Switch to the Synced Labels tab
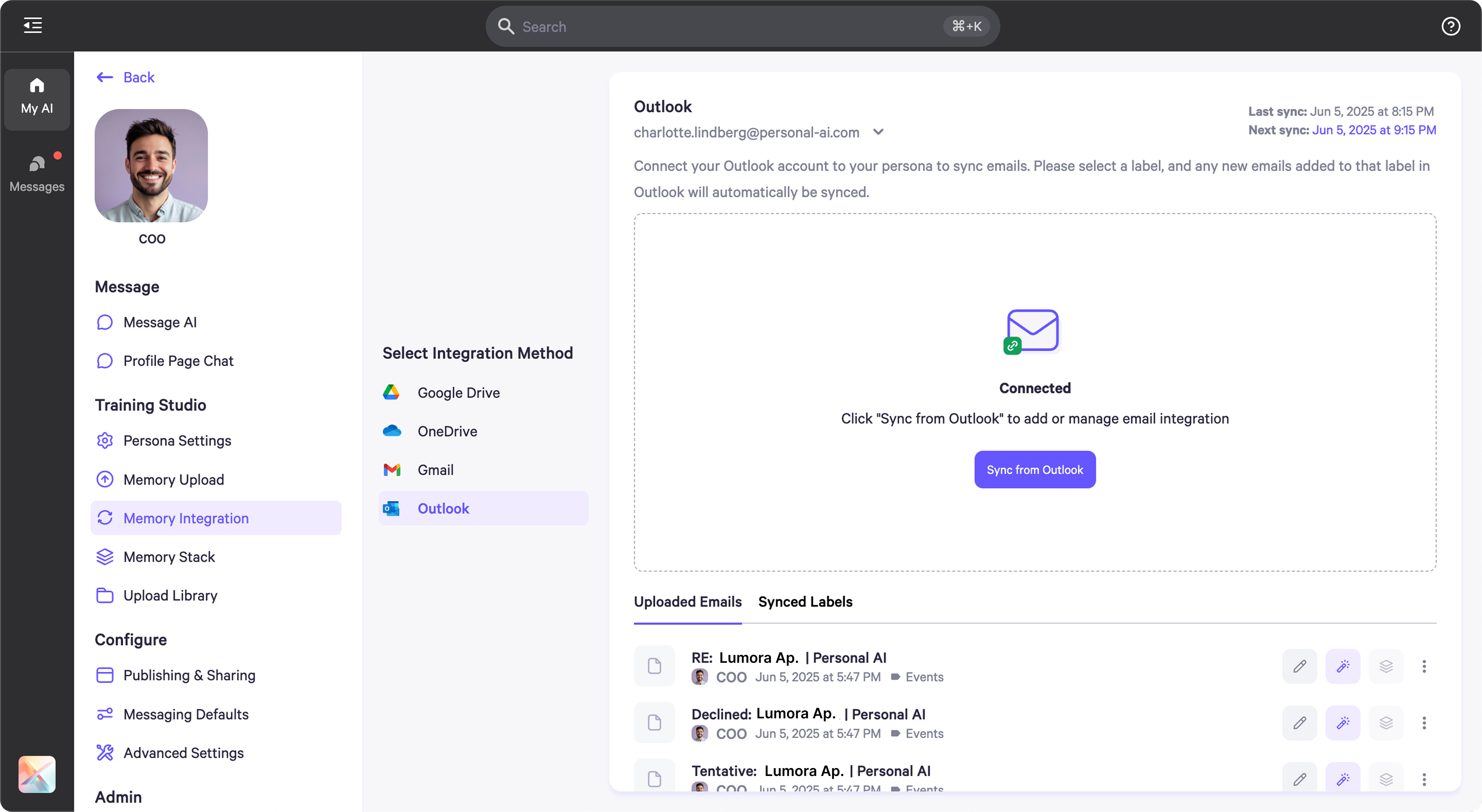Viewport: 1482px width, 812px height. 805,601
